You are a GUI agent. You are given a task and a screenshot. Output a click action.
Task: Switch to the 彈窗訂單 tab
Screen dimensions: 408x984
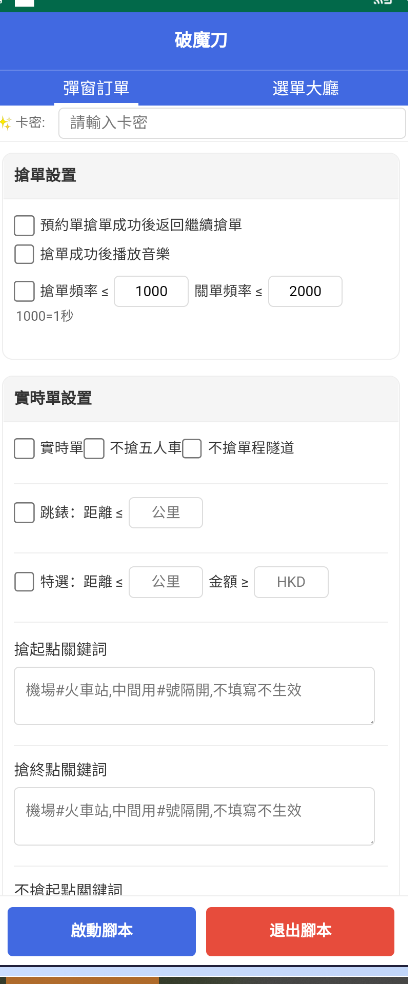96,88
